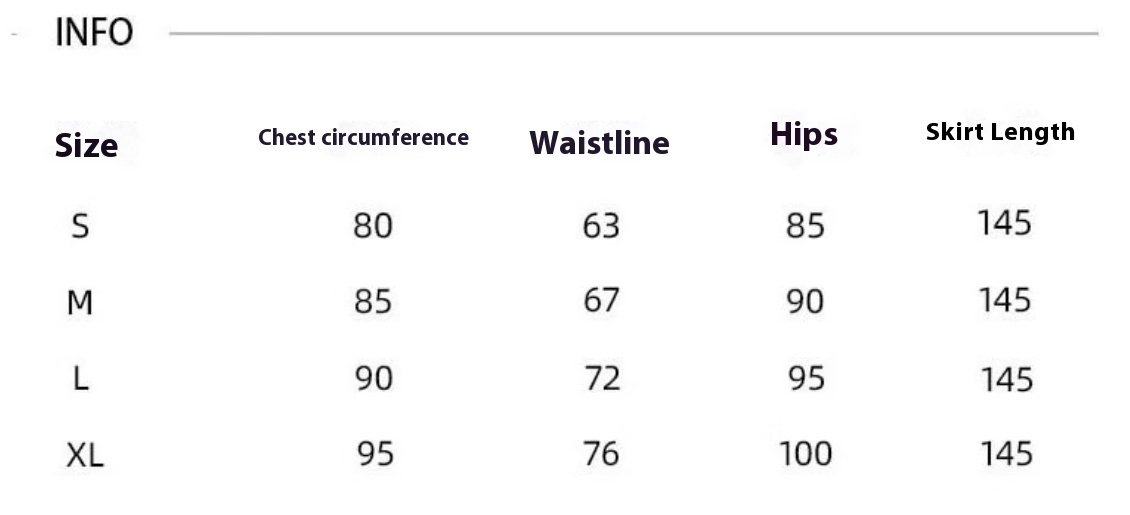Screen dimensions: 1130x515
Task: Select the XL size row label
Action: click(85, 455)
